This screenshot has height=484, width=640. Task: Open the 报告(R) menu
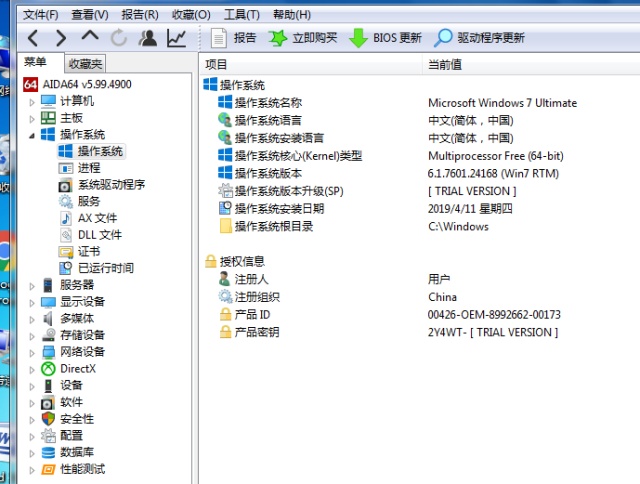(140, 15)
